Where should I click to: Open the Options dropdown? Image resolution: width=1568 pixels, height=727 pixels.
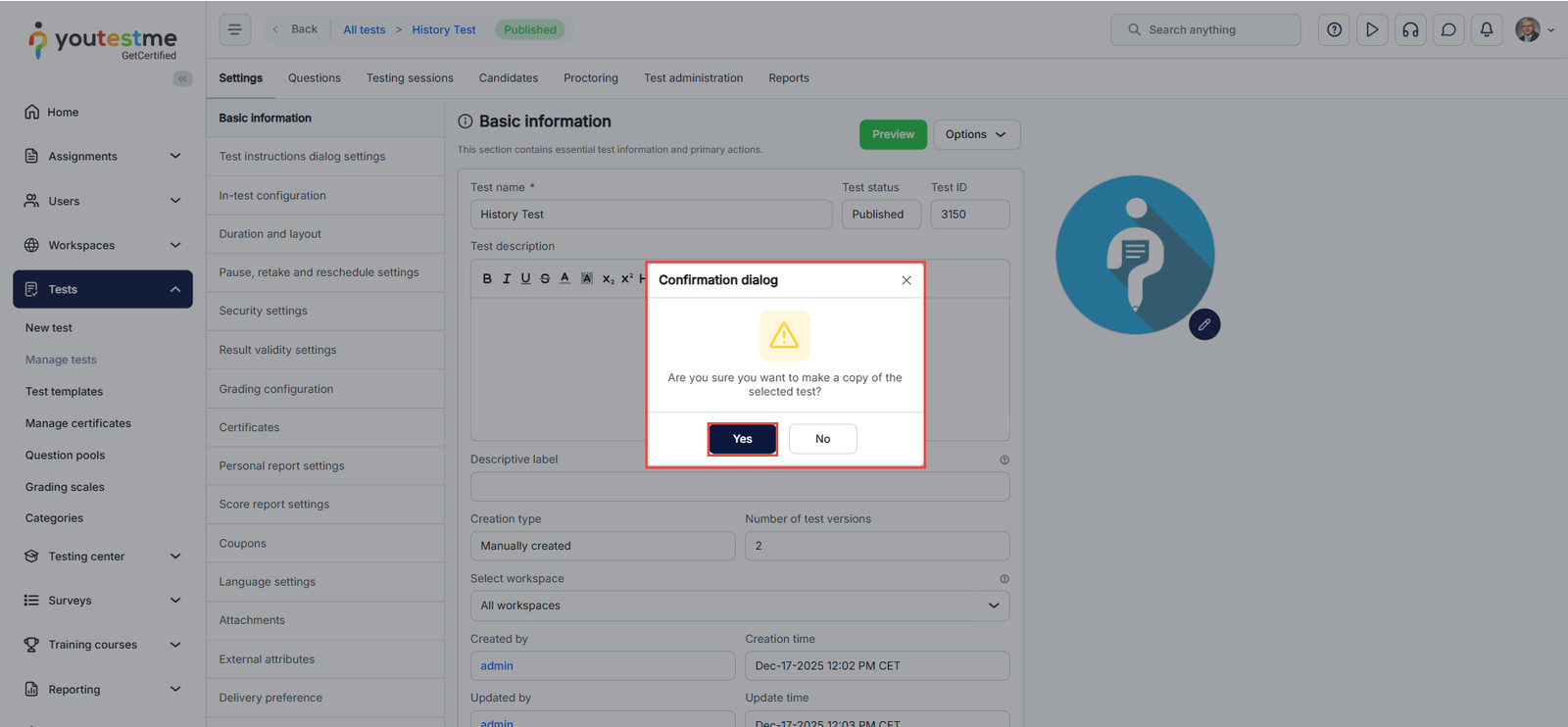click(976, 134)
